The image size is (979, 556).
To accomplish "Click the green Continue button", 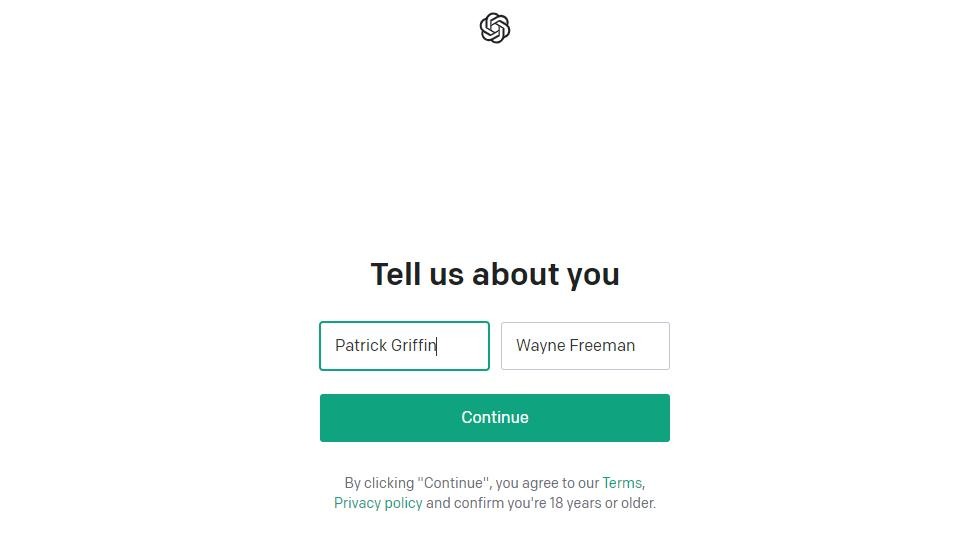I will (x=494, y=417).
